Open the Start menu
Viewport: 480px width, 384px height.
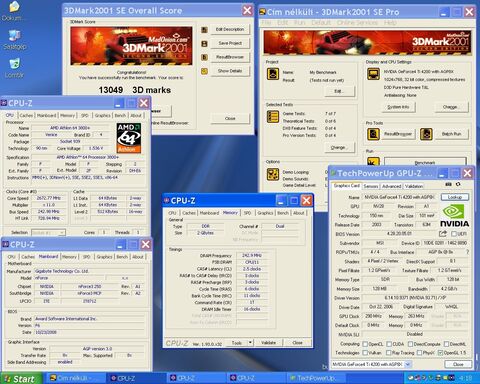[21, 379]
